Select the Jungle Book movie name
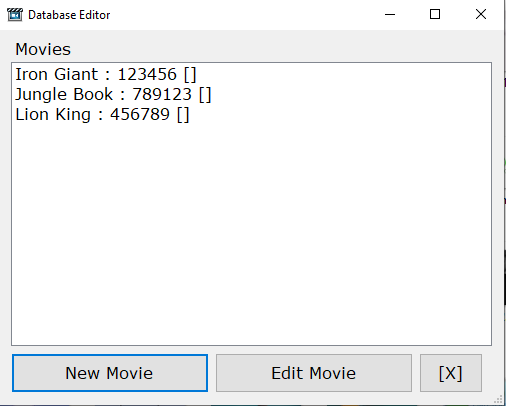This screenshot has height=406, width=506. [64, 94]
